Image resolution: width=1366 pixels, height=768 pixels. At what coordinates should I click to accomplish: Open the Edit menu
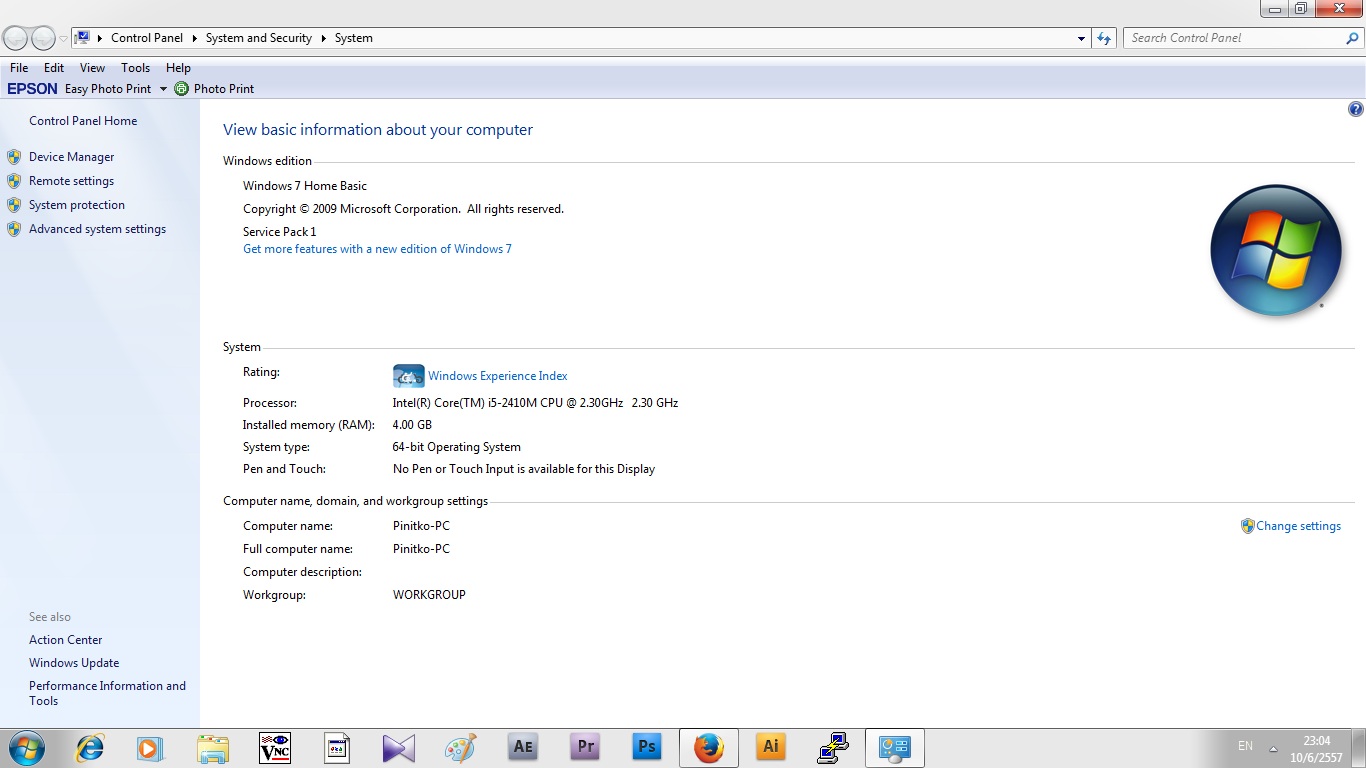click(54, 68)
